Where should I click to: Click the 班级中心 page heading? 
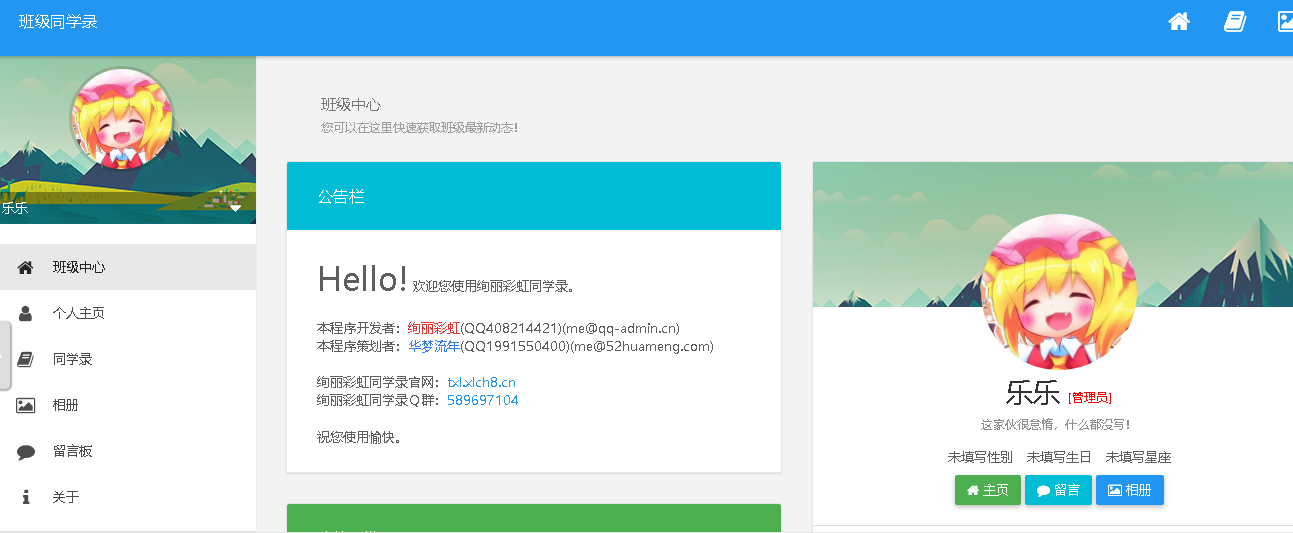tap(350, 104)
